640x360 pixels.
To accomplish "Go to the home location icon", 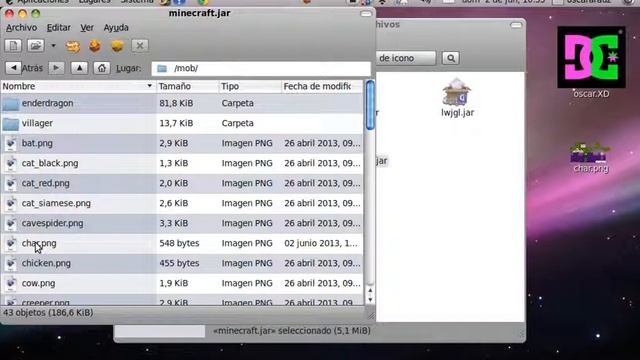I will [x=102, y=68].
